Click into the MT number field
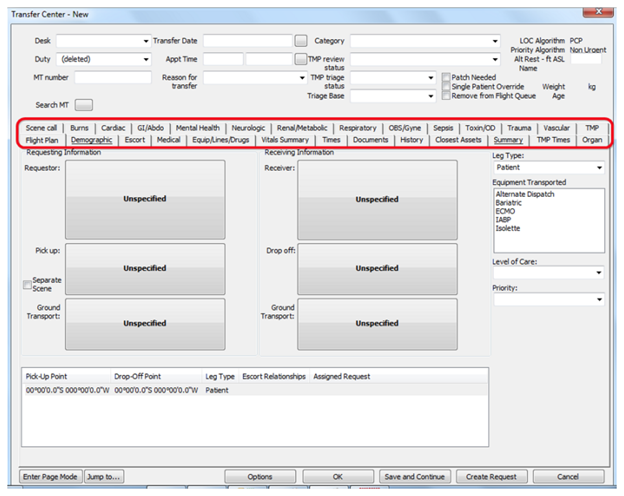The image size is (624, 496). click(113, 78)
